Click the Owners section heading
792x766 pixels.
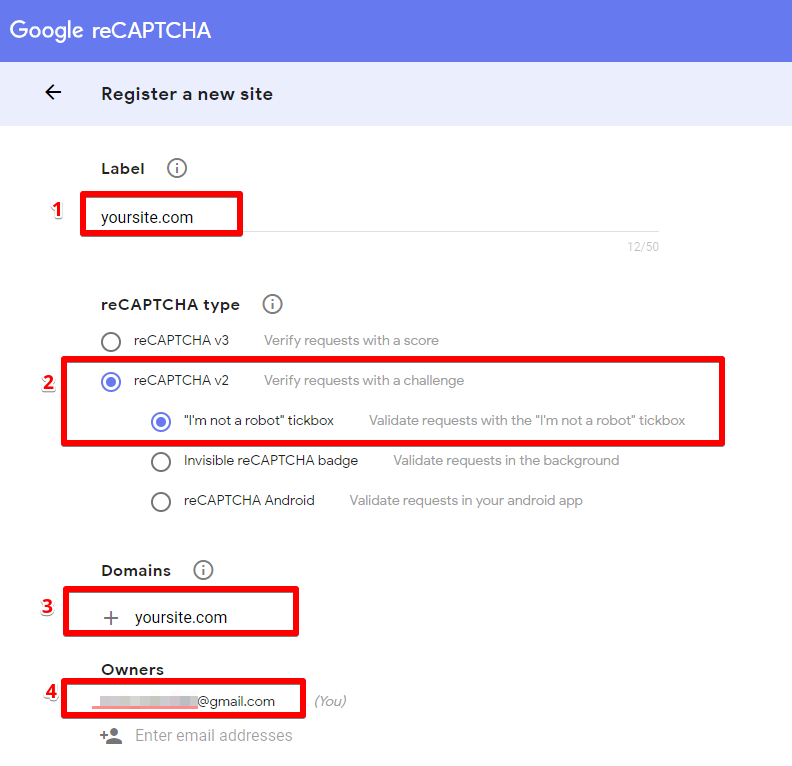[x=132, y=670]
